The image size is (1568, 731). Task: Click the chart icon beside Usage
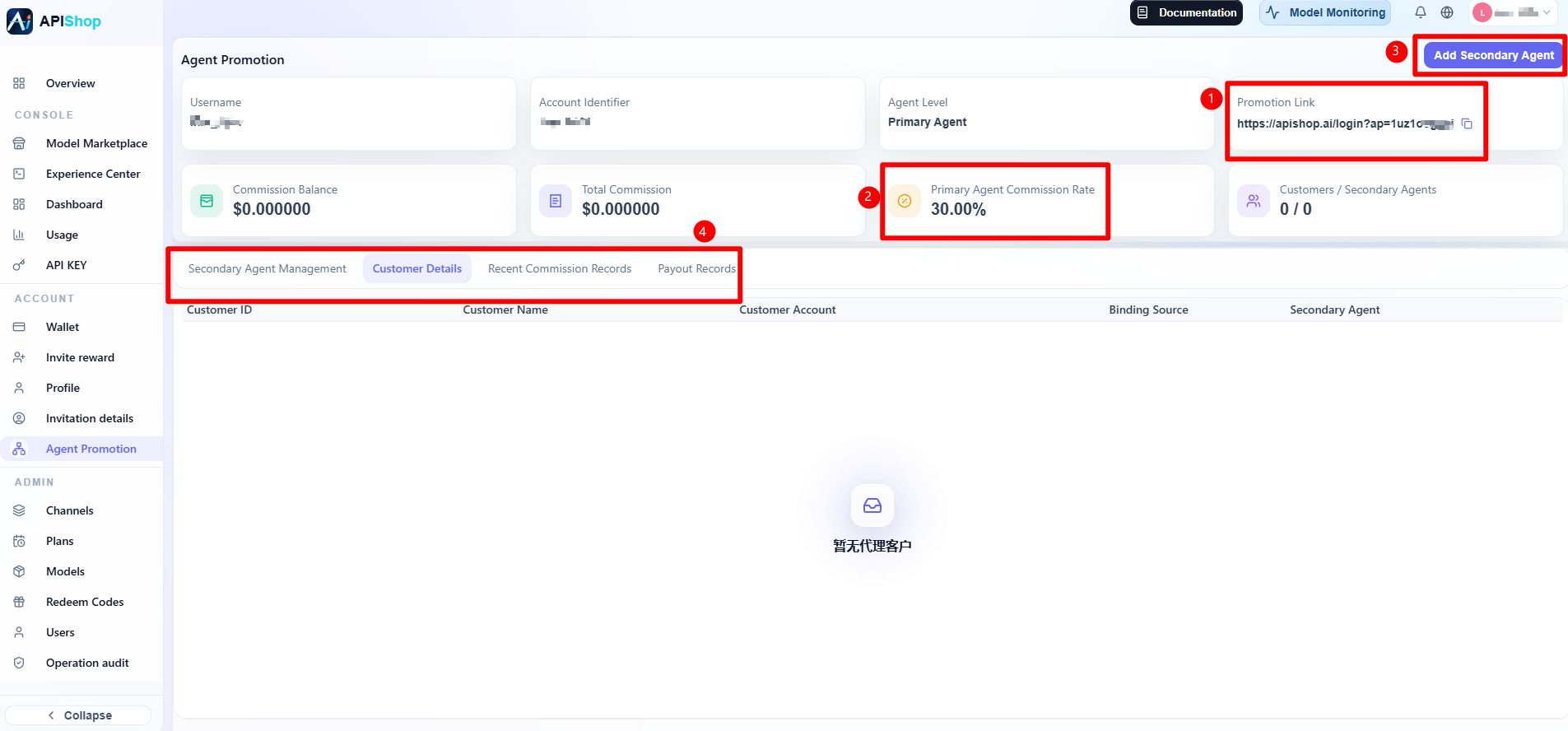click(19, 235)
